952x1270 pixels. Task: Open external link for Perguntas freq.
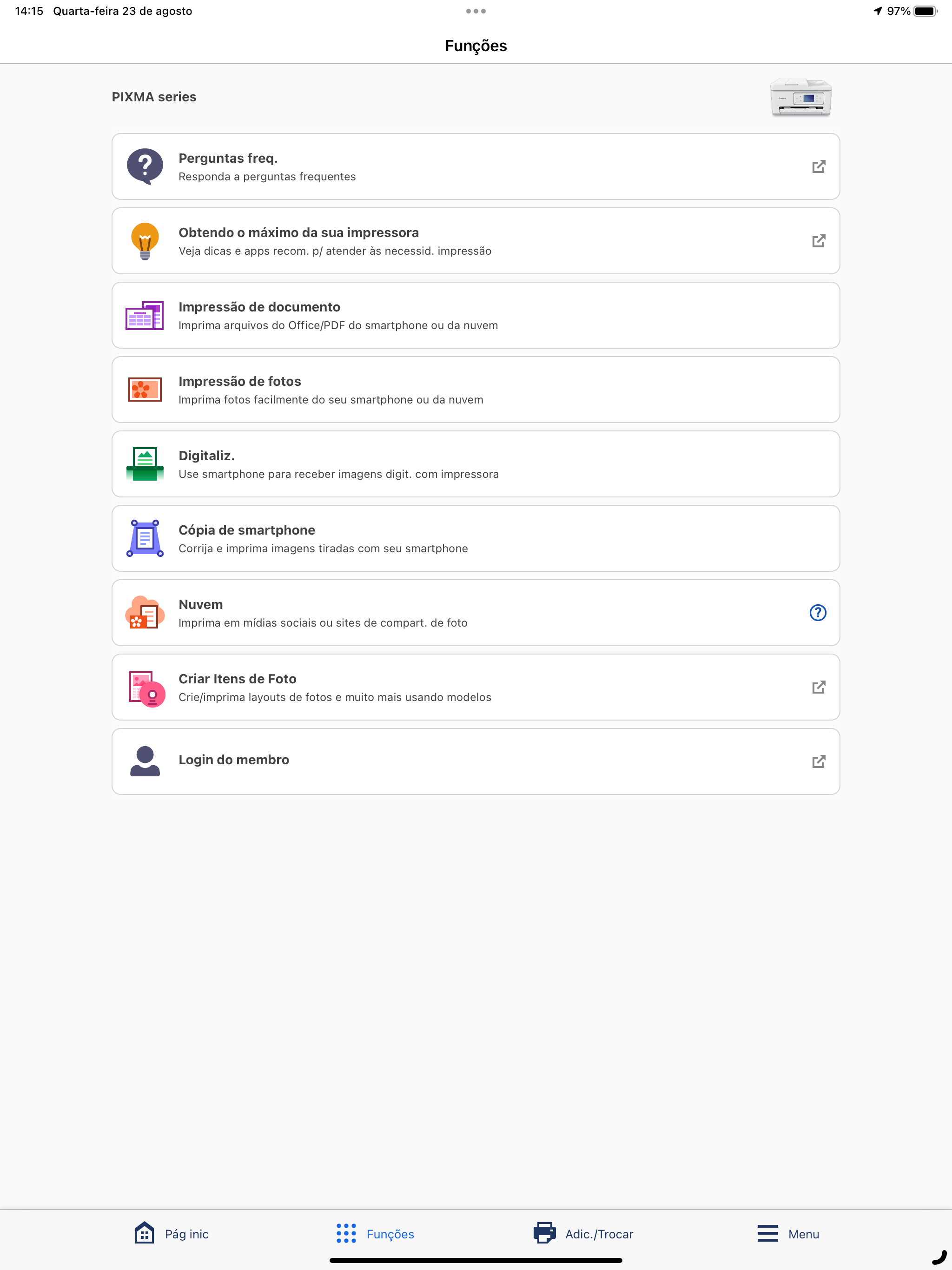[818, 166]
